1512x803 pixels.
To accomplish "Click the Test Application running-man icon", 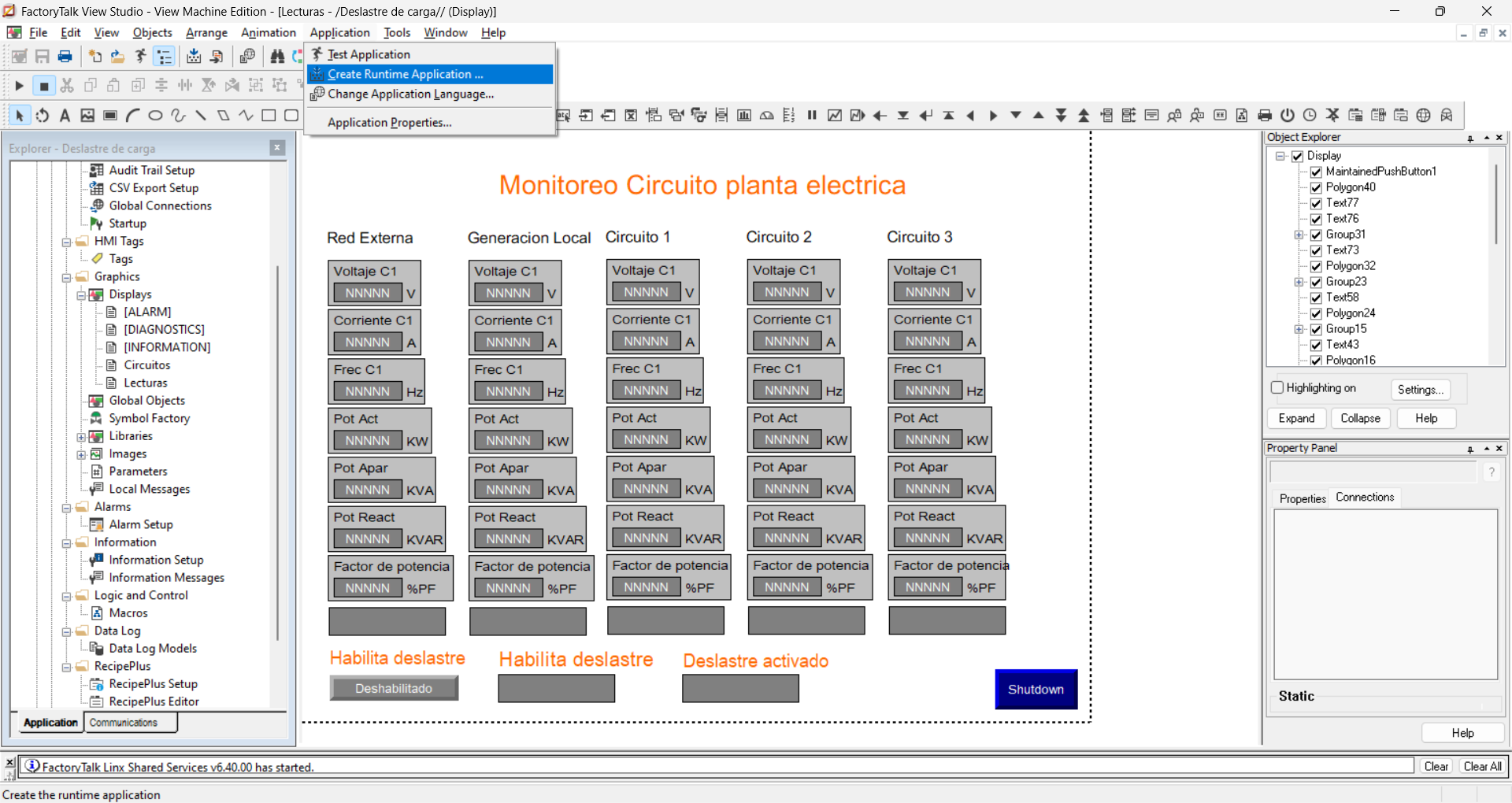I will [x=140, y=57].
